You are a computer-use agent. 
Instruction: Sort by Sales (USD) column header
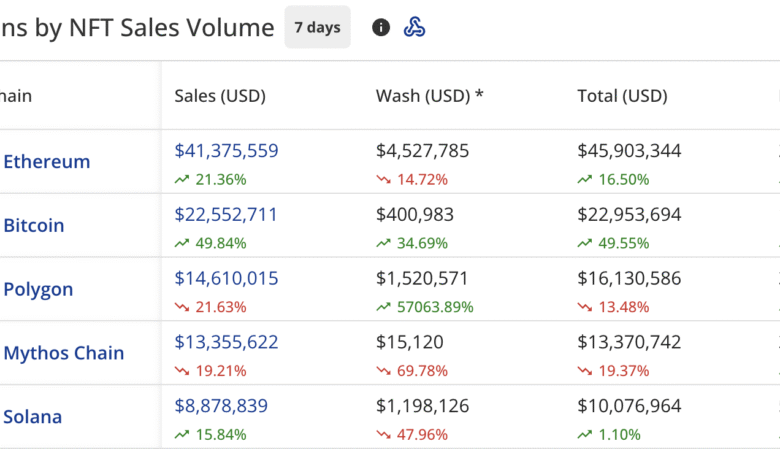[x=220, y=95]
